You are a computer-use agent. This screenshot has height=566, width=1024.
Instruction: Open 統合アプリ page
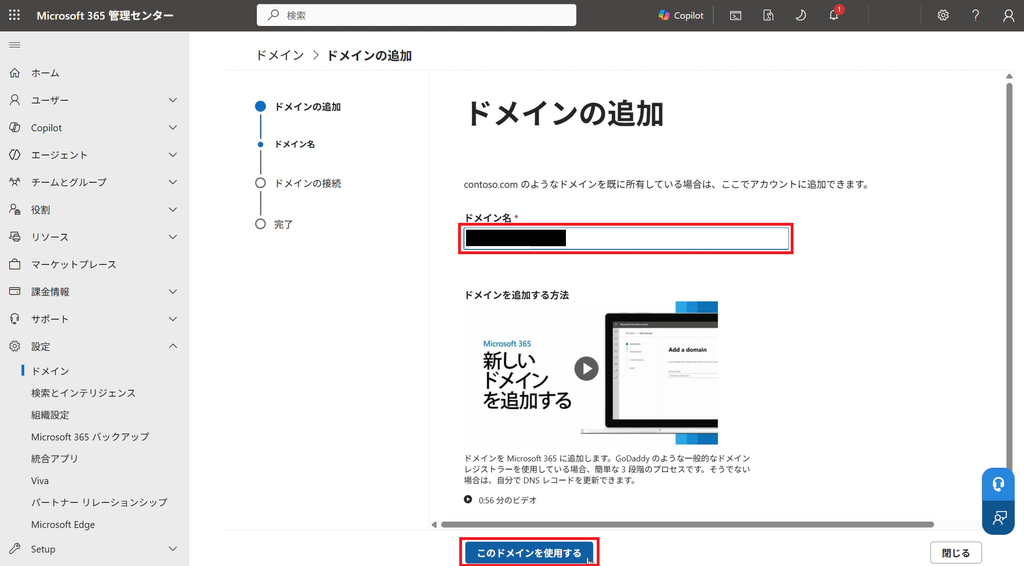55,459
